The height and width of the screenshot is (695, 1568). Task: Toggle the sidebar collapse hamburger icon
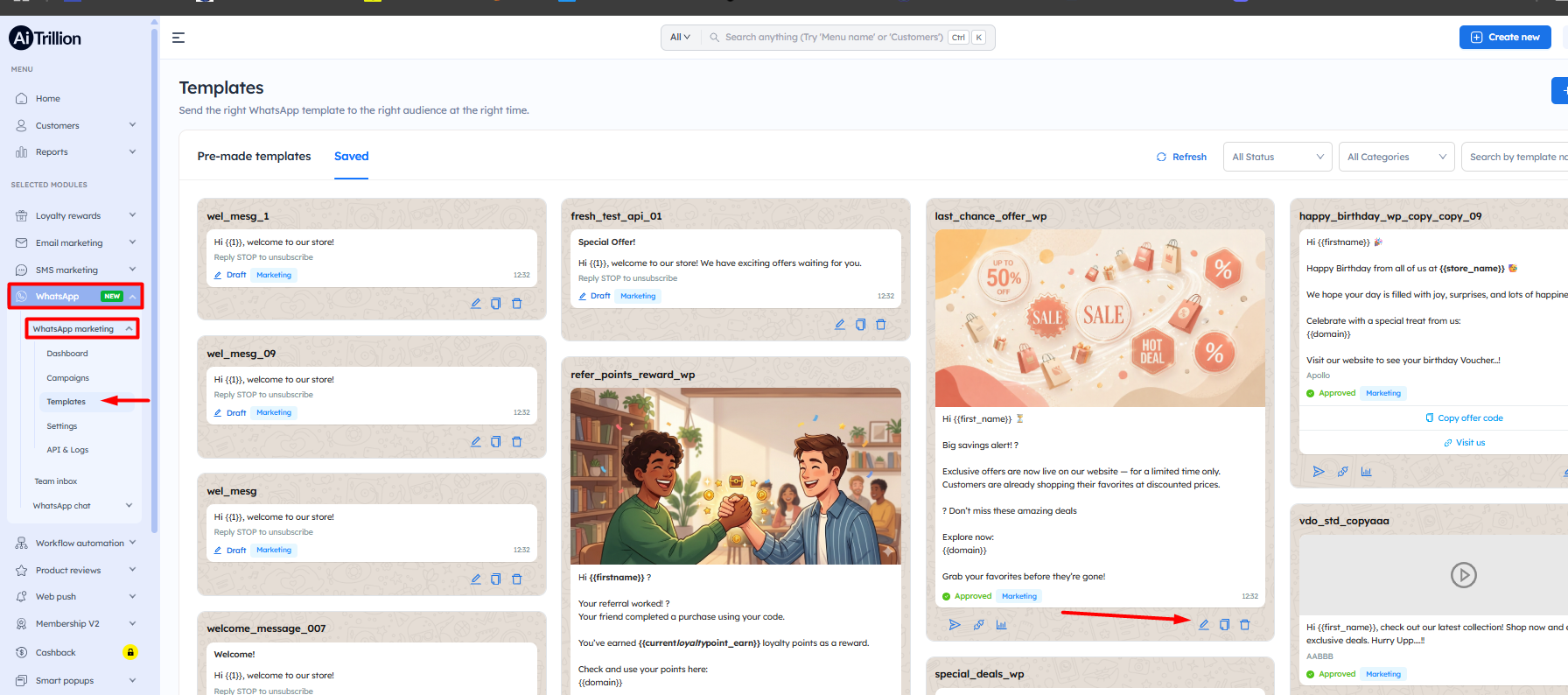pos(178,38)
